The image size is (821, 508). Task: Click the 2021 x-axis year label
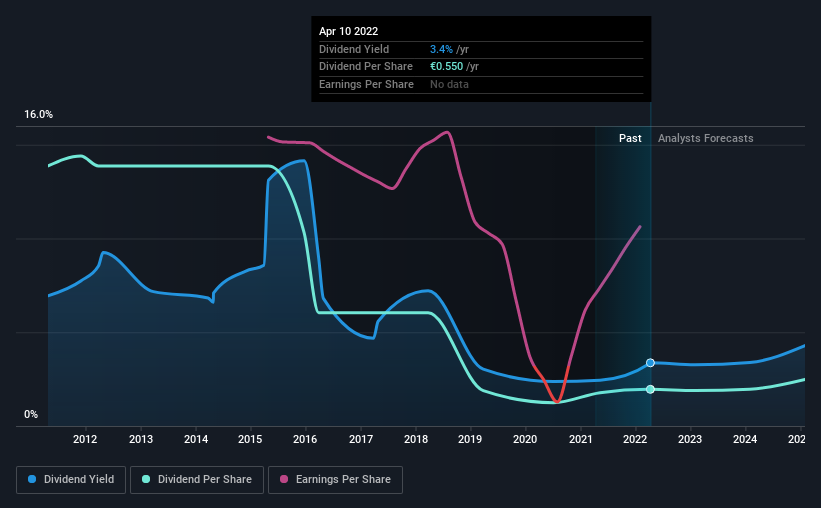[x=581, y=439]
